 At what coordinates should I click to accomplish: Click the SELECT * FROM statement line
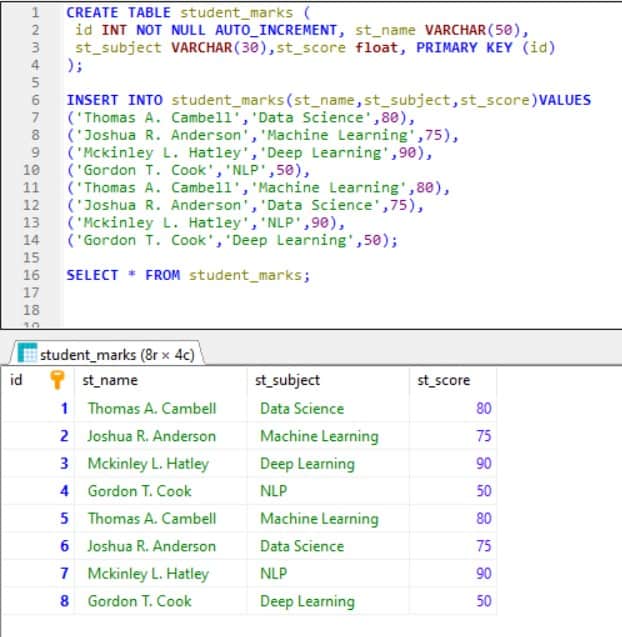coord(188,275)
